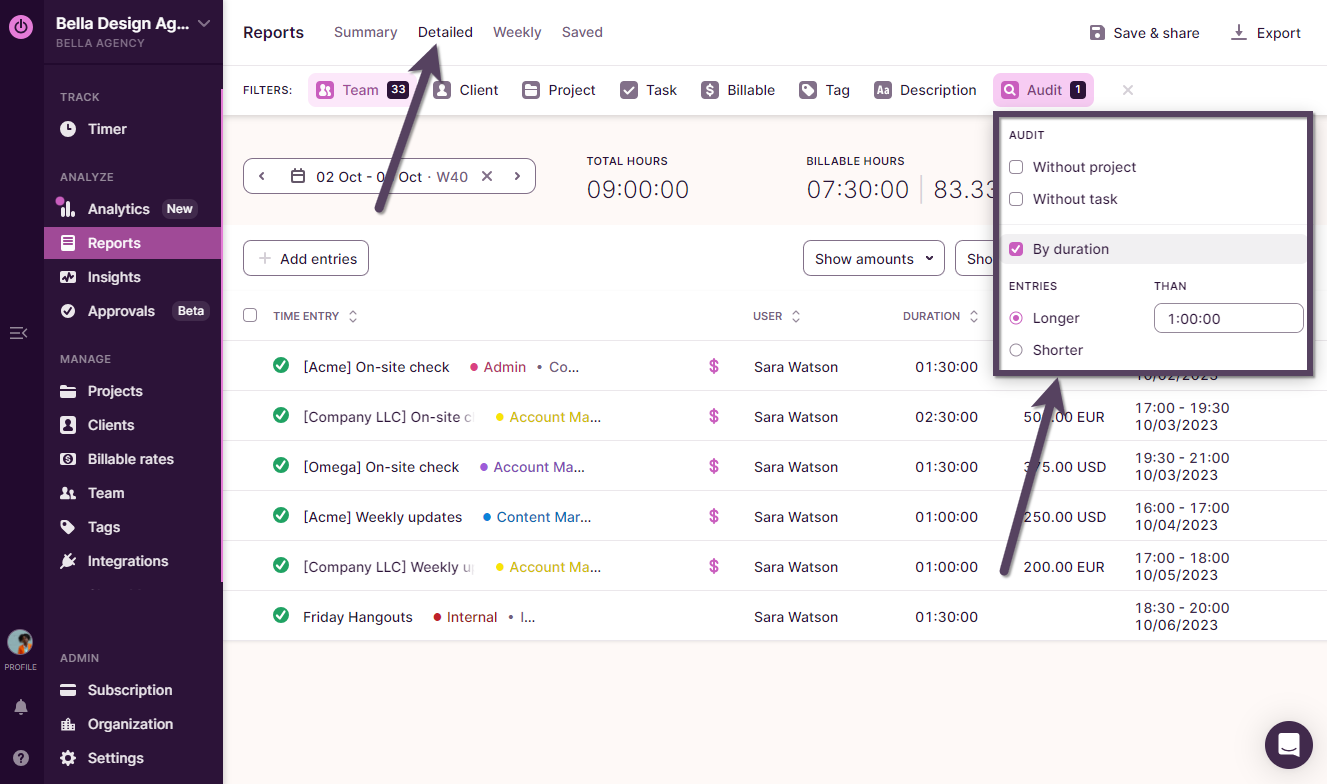The height and width of the screenshot is (784, 1327).
Task: Uncheck the By duration checkbox
Action: point(1016,249)
